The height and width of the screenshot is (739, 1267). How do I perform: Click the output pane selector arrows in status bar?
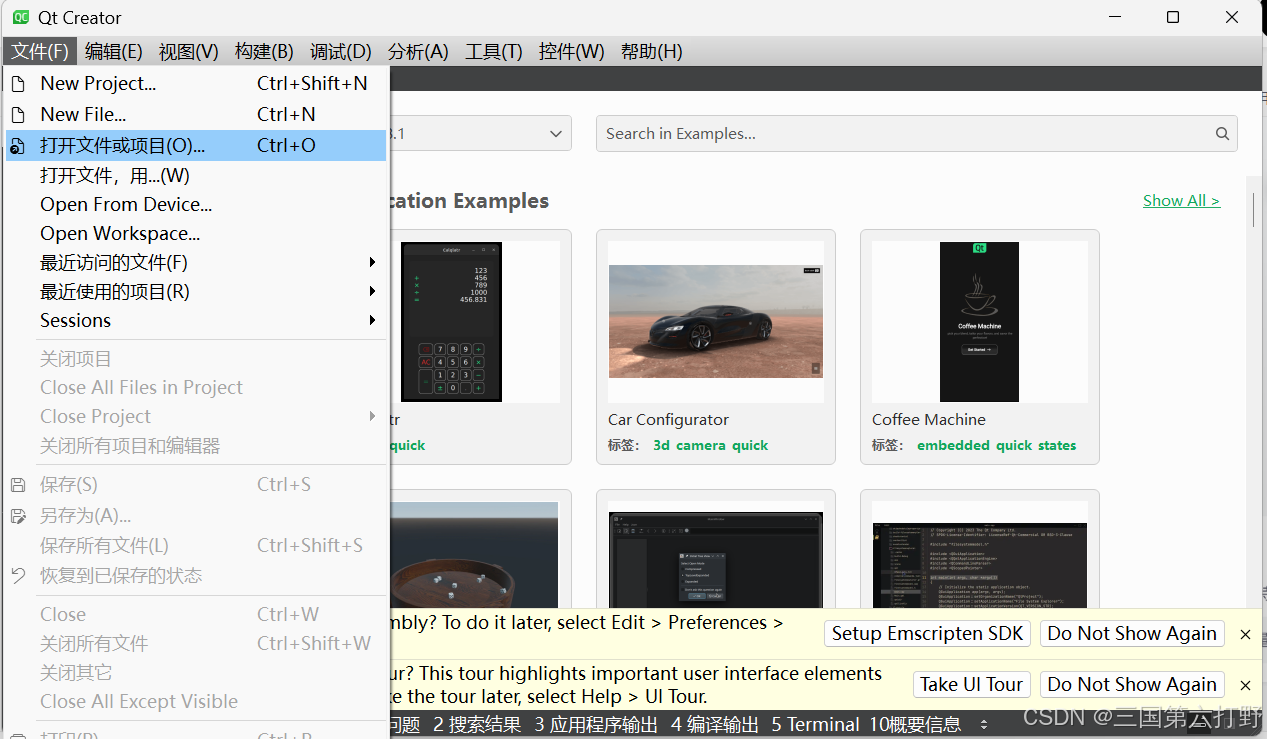pyautogui.click(x=984, y=725)
